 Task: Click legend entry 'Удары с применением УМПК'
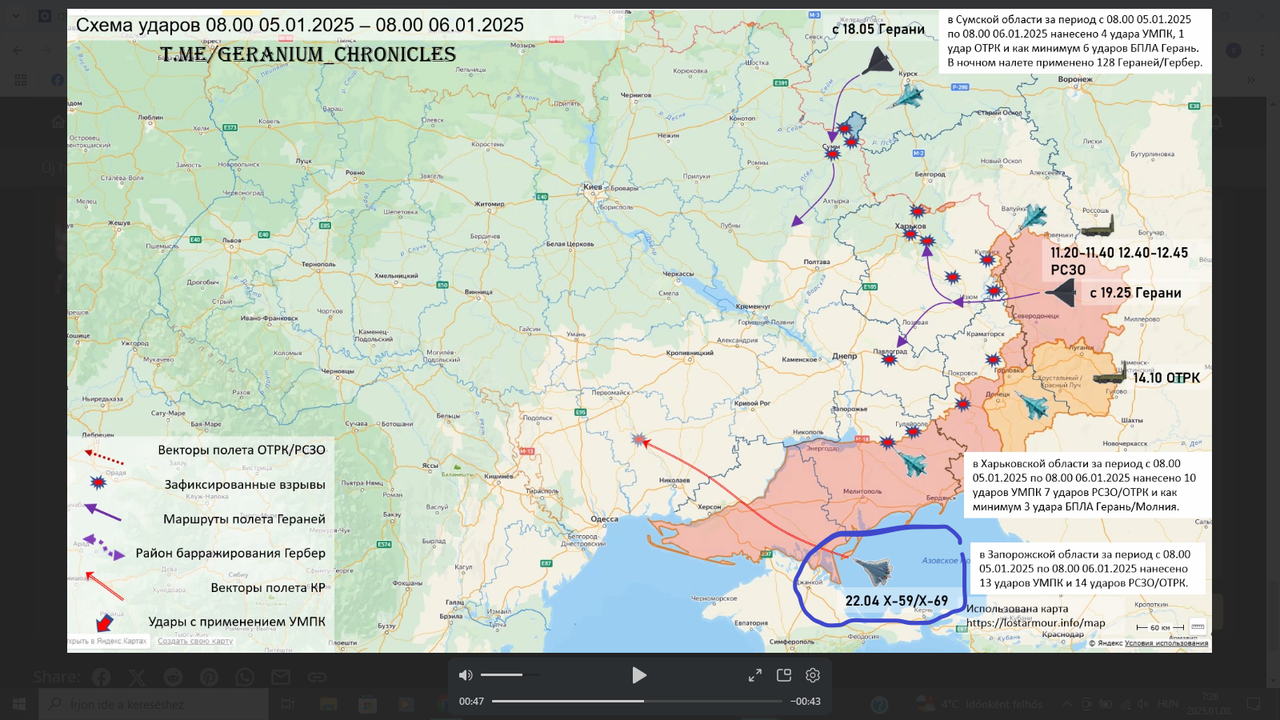pyautogui.click(x=237, y=621)
